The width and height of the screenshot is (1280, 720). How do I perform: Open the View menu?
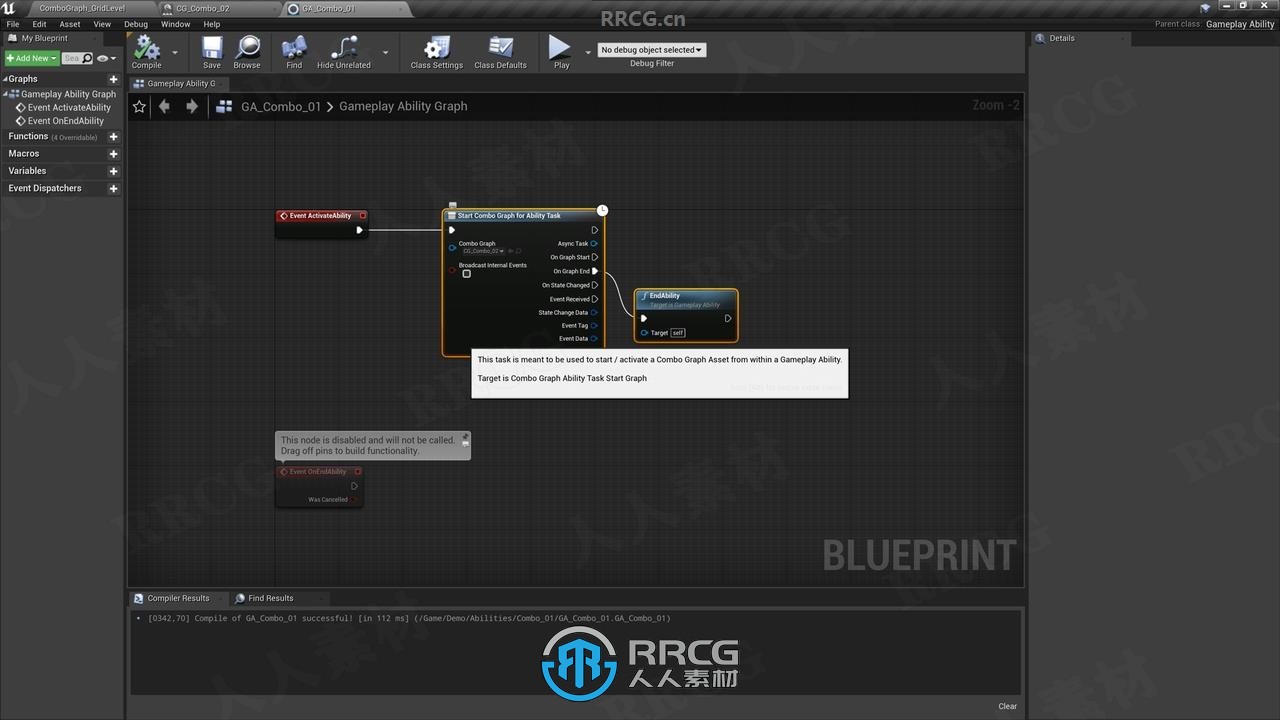click(x=102, y=24)
